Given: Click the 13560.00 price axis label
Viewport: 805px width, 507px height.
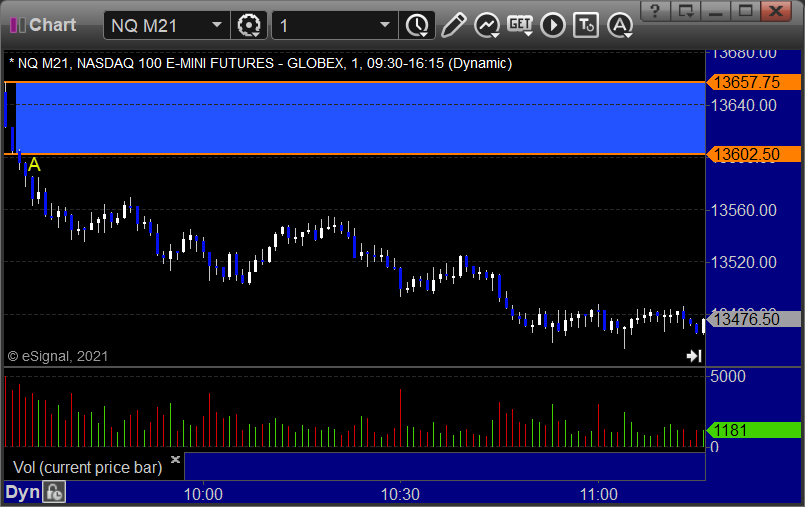Looking at the screenshot, I should 743,210.
